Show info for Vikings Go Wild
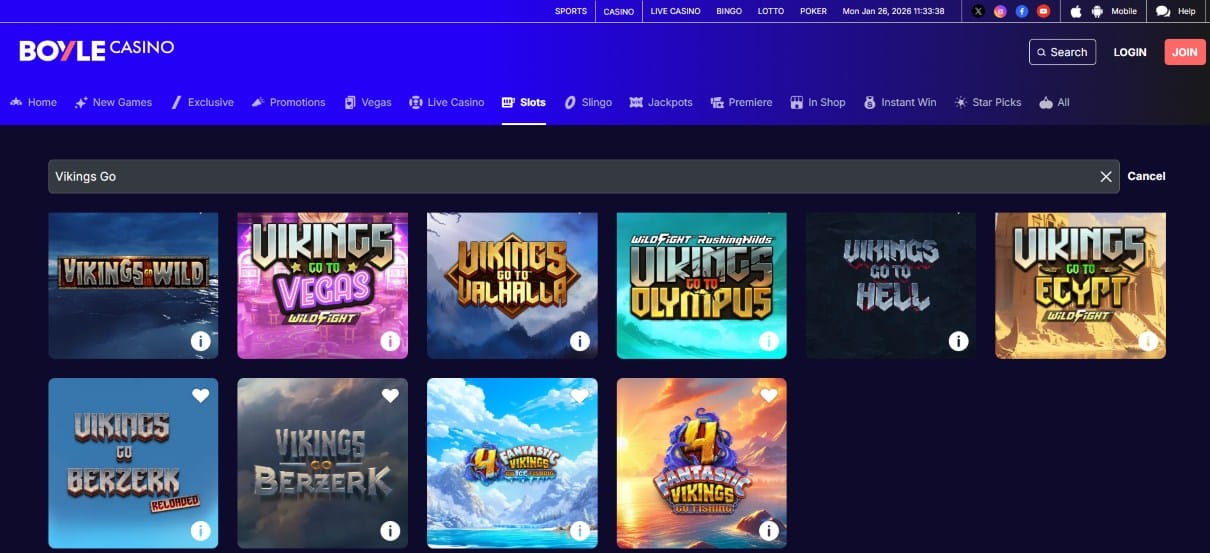Screen dimensions: 1210x553 pos(200,342)
